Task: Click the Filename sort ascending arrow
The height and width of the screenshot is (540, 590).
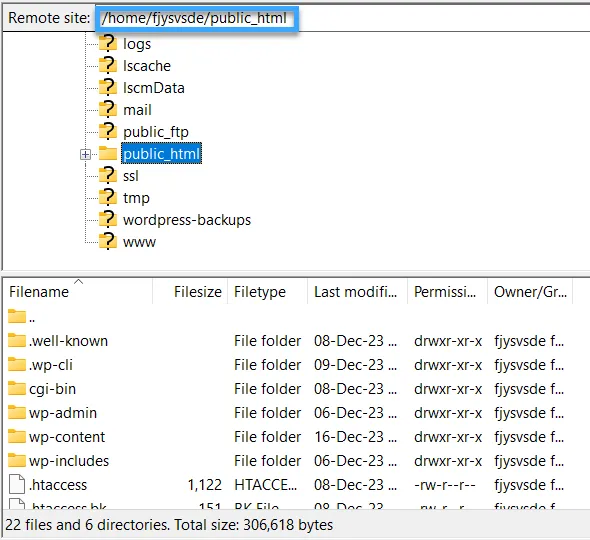Action: coord(78,281)
